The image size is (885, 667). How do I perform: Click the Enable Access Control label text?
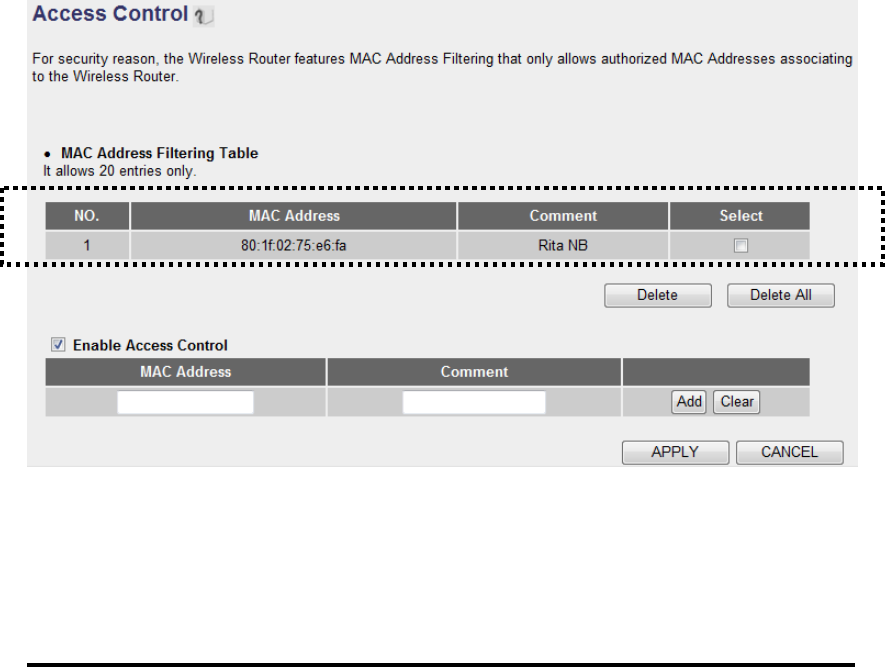point(150,346)
